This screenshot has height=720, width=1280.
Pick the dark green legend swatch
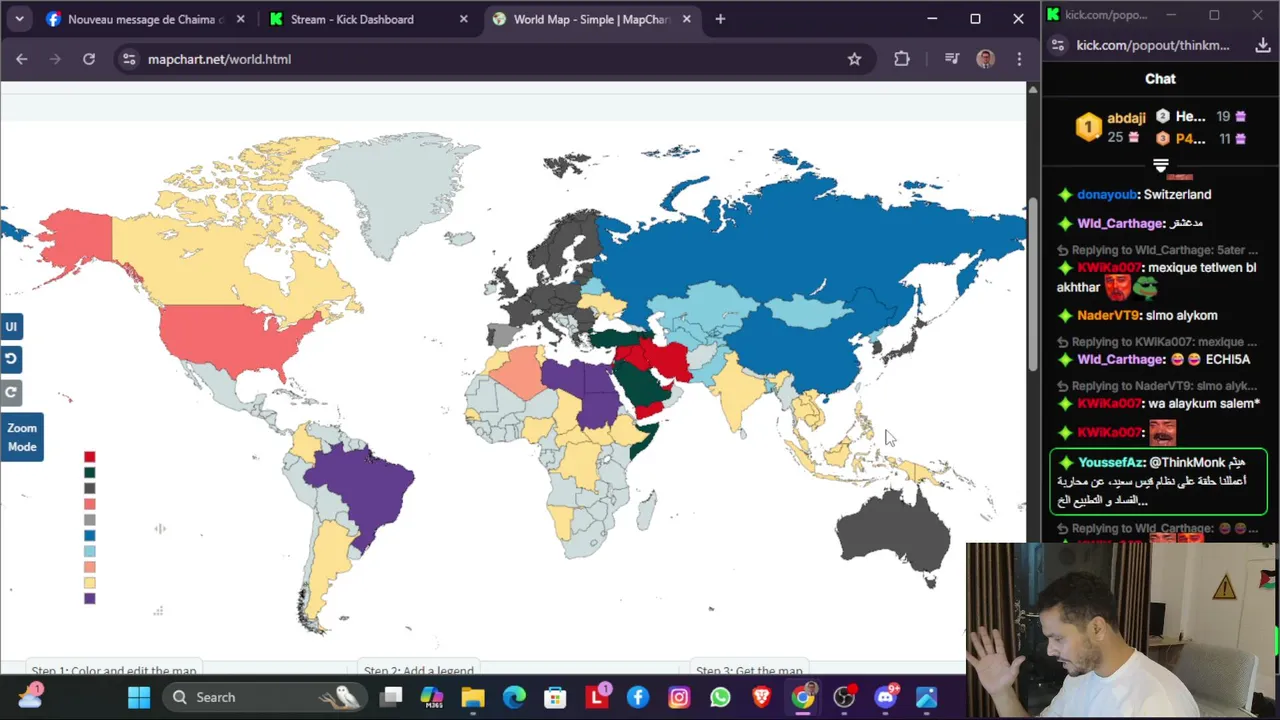(x=89, y=473)
